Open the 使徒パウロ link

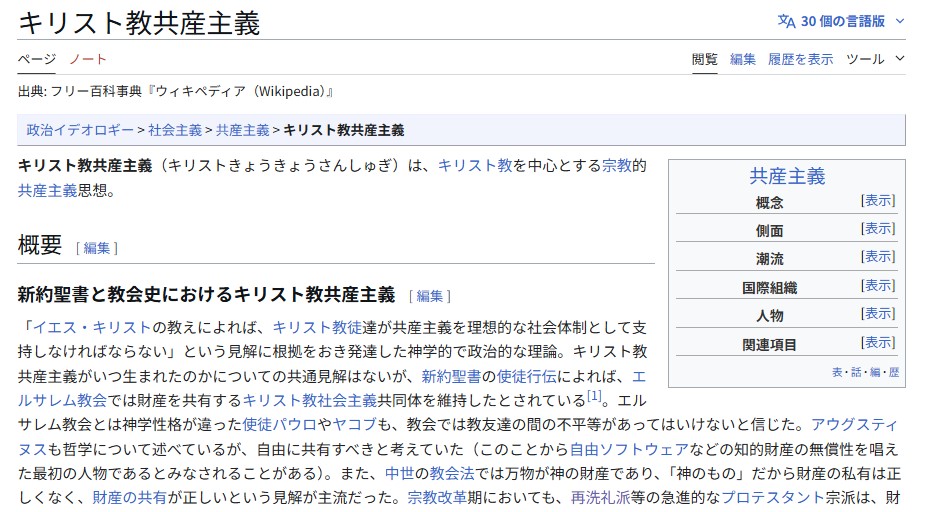pos(279,425)
